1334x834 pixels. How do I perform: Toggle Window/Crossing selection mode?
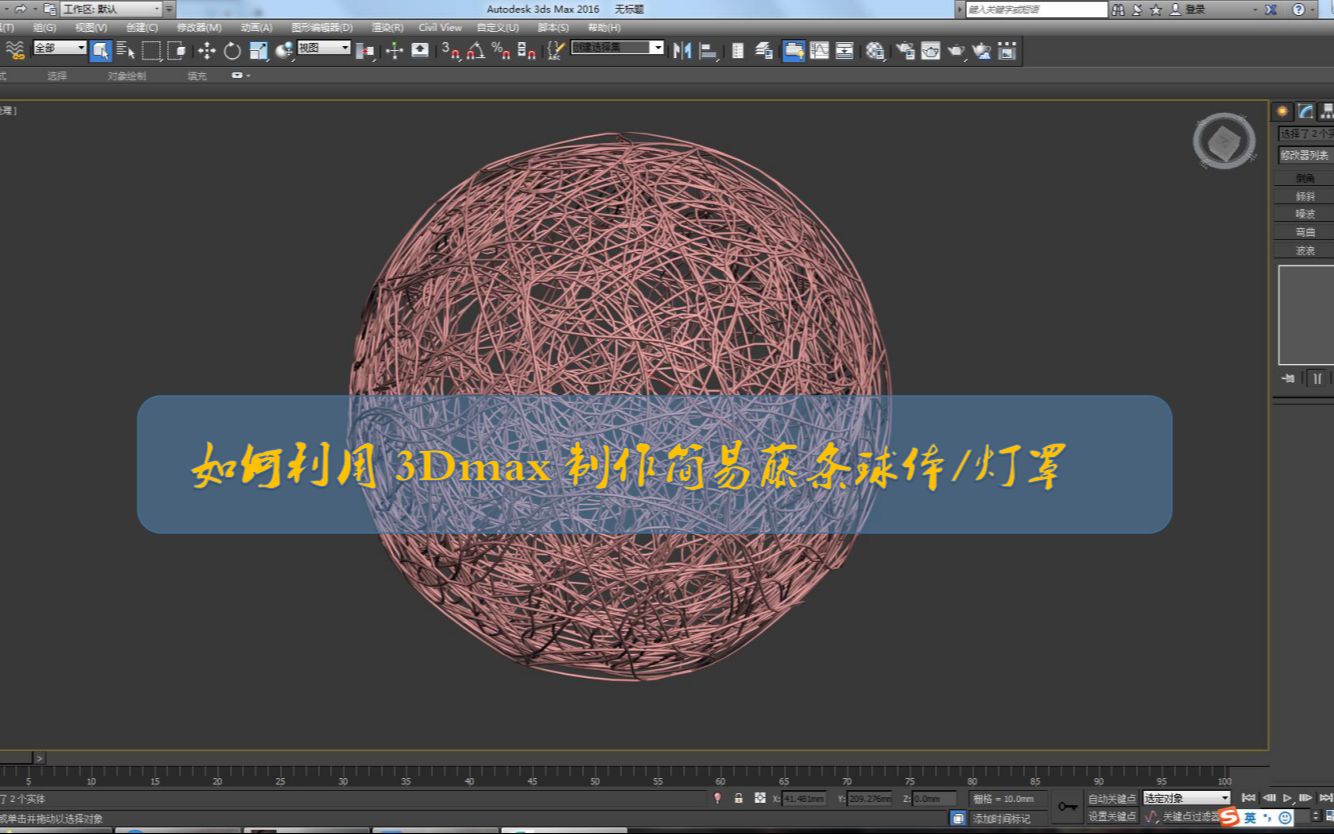coord(176,51)
